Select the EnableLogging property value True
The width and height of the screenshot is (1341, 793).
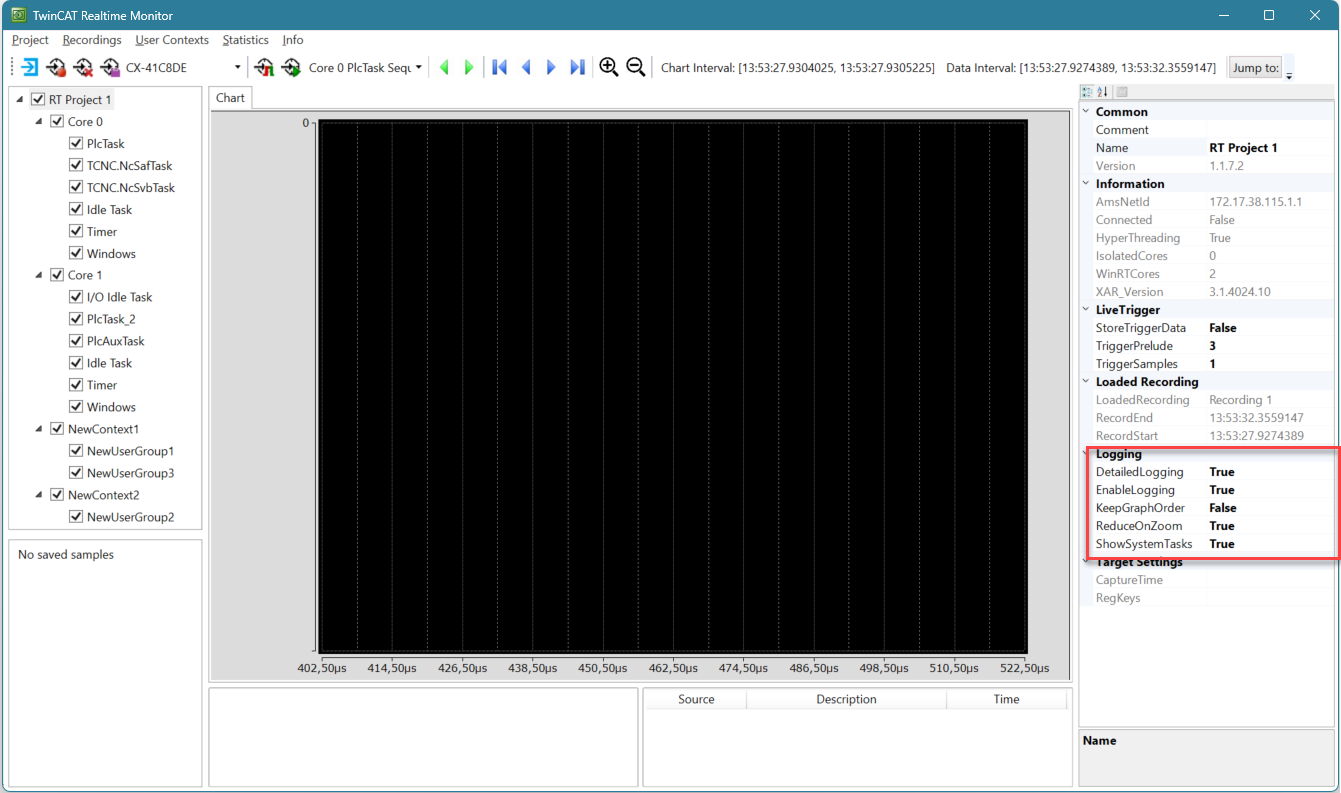1222,490
